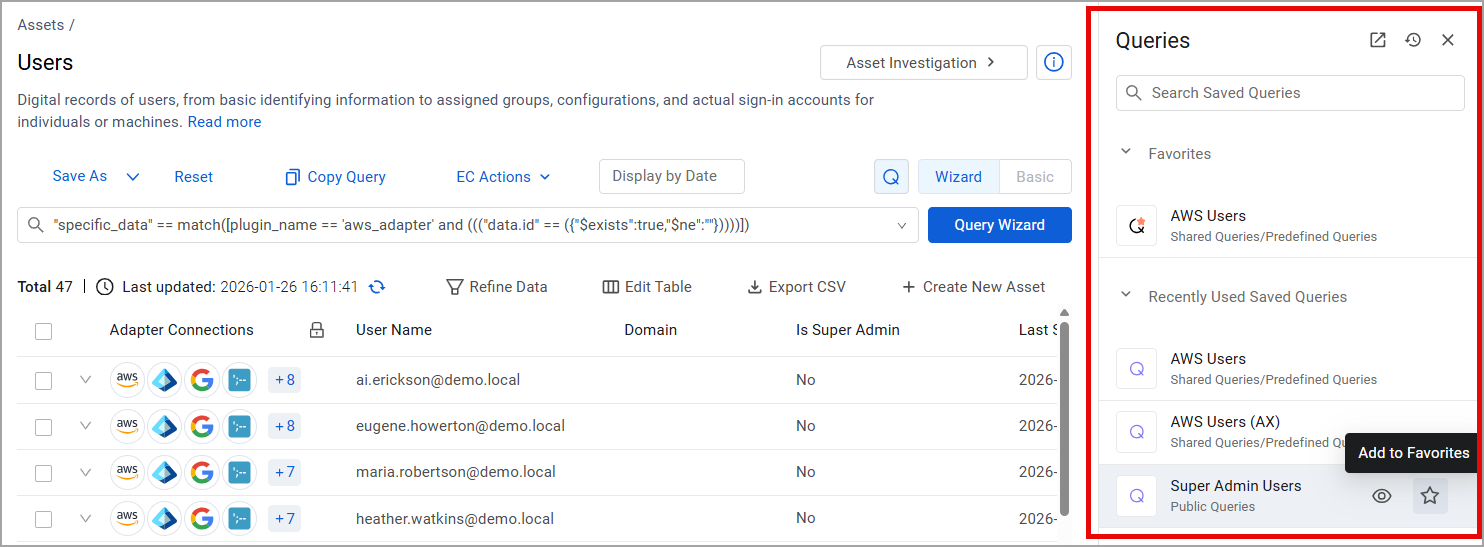The image size is (1484, 547).
Task: Check the ai.erickson@demo.local row checkbox
Action: tap(43, 380)
